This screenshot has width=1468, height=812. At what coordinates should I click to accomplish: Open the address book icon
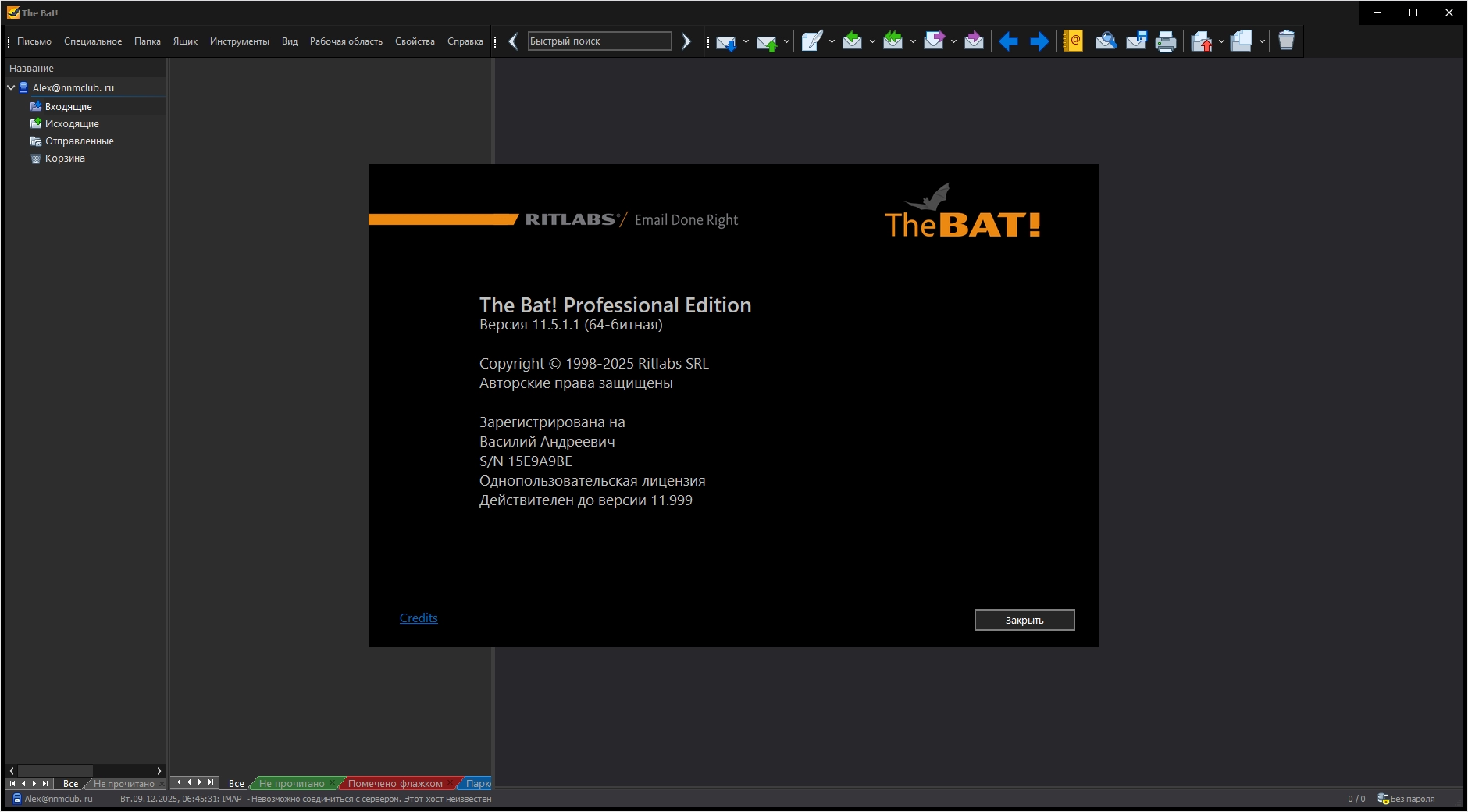click(x=1073, y=41)
